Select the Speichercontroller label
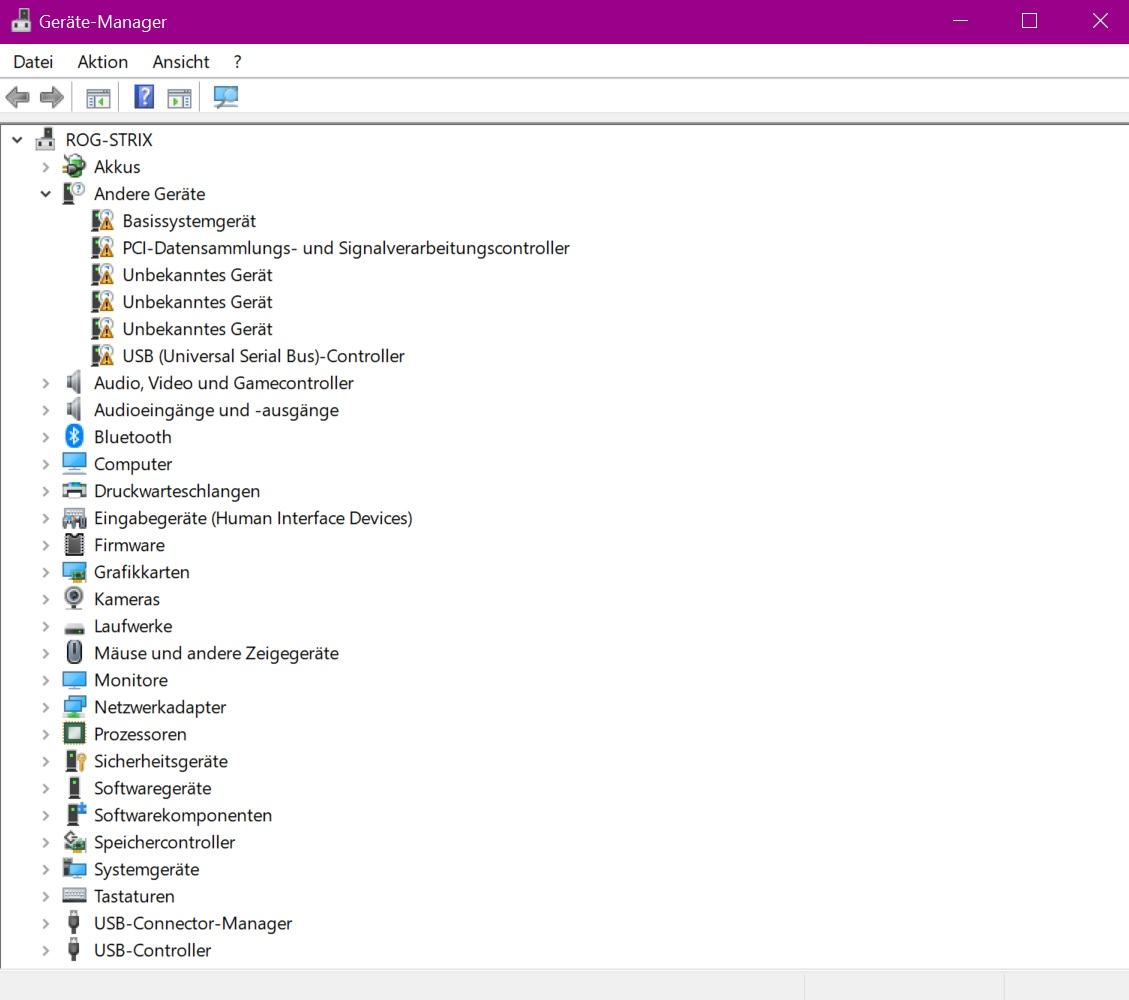 click(164, 842)
